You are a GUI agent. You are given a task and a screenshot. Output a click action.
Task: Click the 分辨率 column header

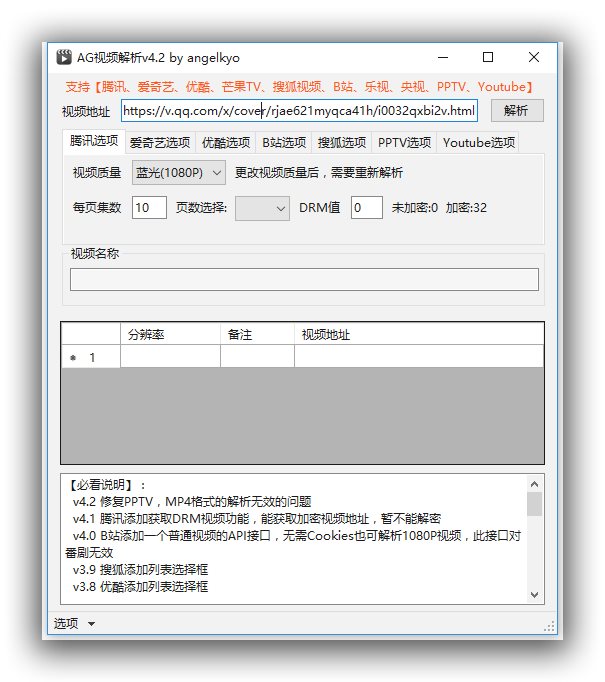(170, 334)
